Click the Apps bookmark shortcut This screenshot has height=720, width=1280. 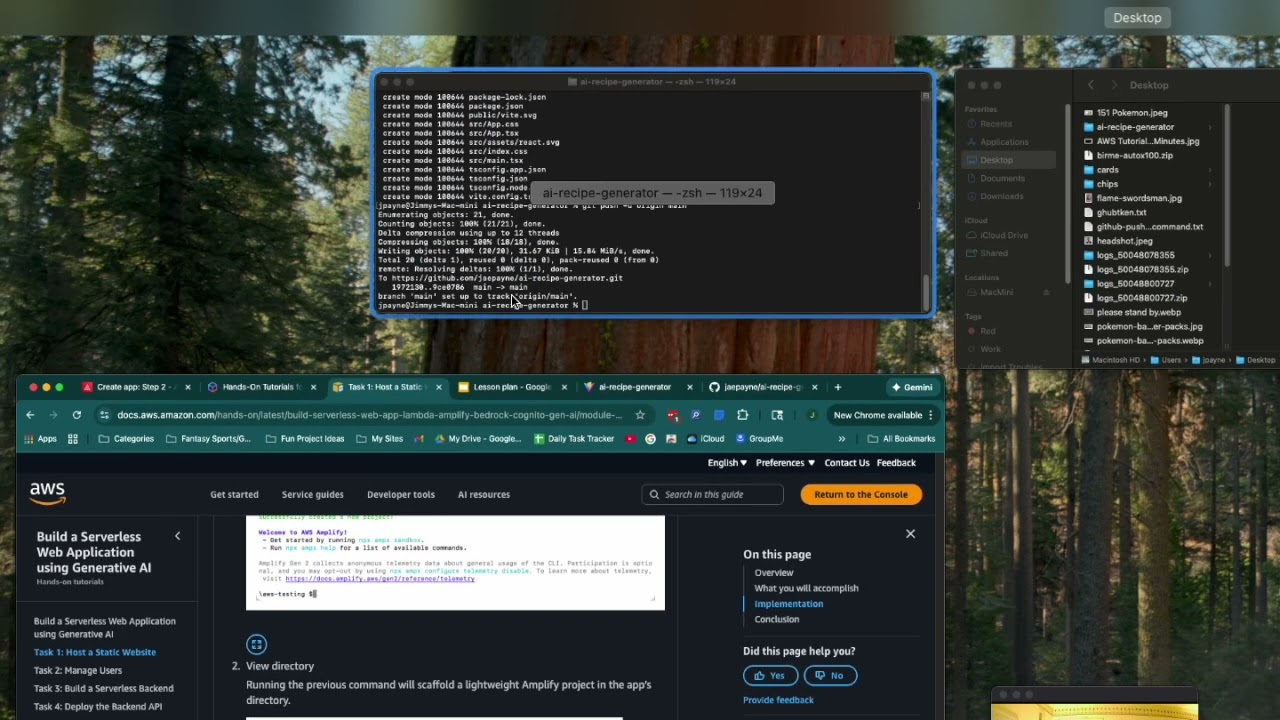(40, 439)
